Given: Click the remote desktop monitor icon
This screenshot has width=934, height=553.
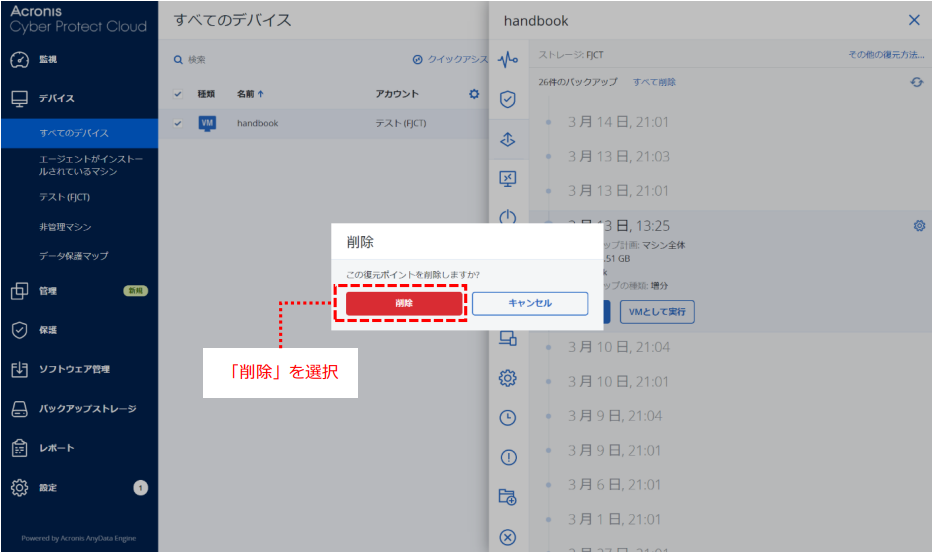Looking at the screenshot, I should pyautogui.click(x=508, y=179).
